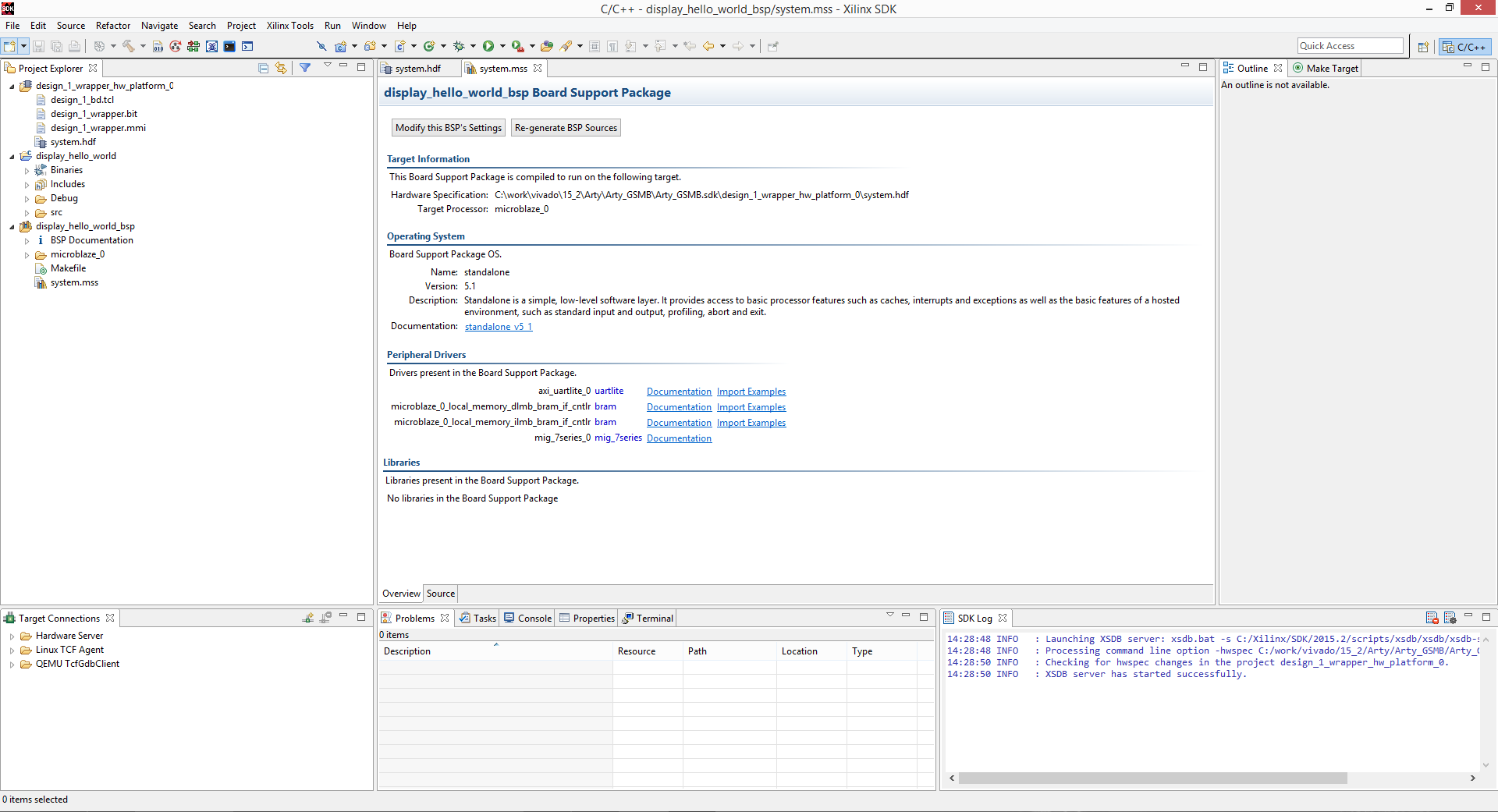Click the Debug bug icon
Viewport: 1498px width, 812px height.
459,46
